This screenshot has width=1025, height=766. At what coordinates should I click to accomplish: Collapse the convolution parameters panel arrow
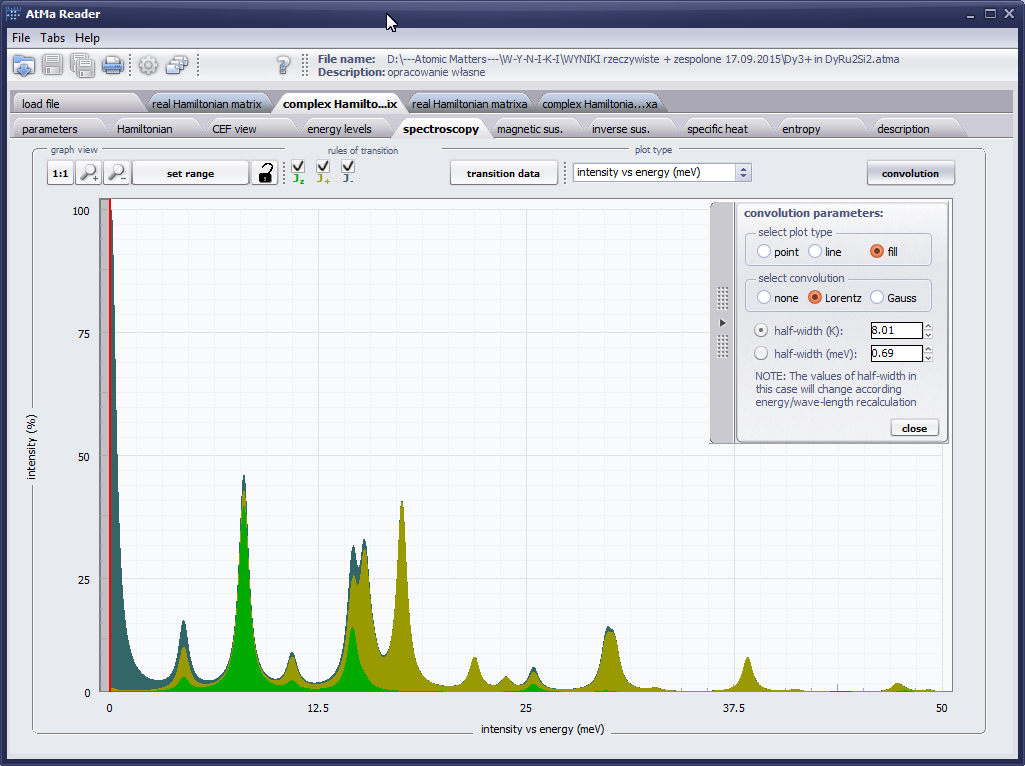(722, 323)
